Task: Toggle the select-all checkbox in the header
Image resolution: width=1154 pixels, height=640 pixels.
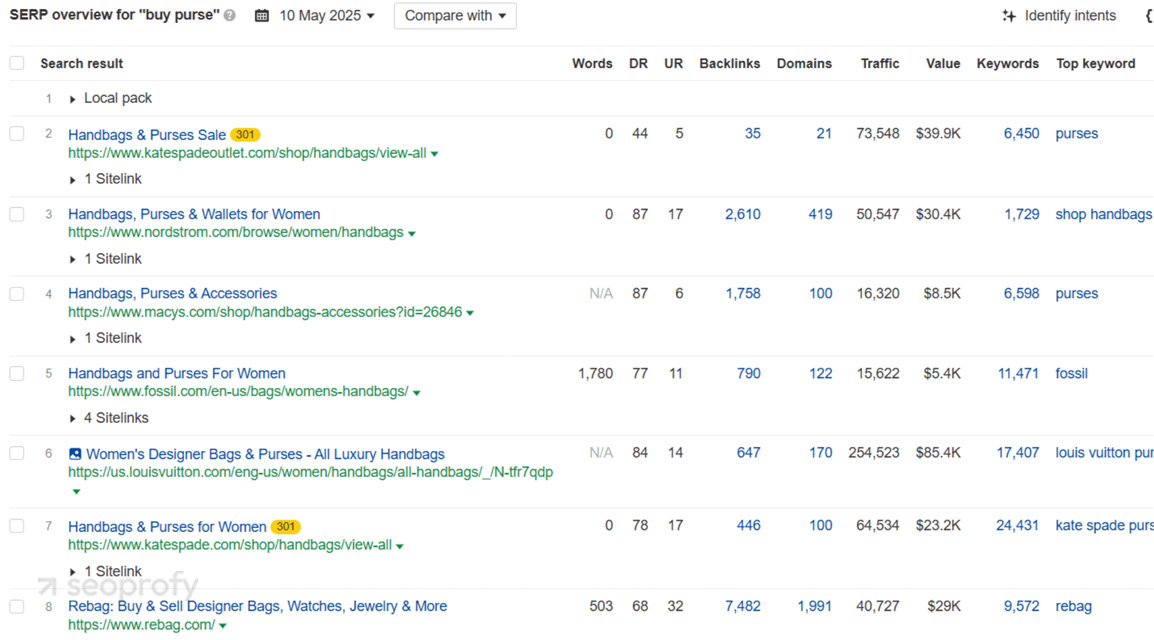Action: coord(17,63)
